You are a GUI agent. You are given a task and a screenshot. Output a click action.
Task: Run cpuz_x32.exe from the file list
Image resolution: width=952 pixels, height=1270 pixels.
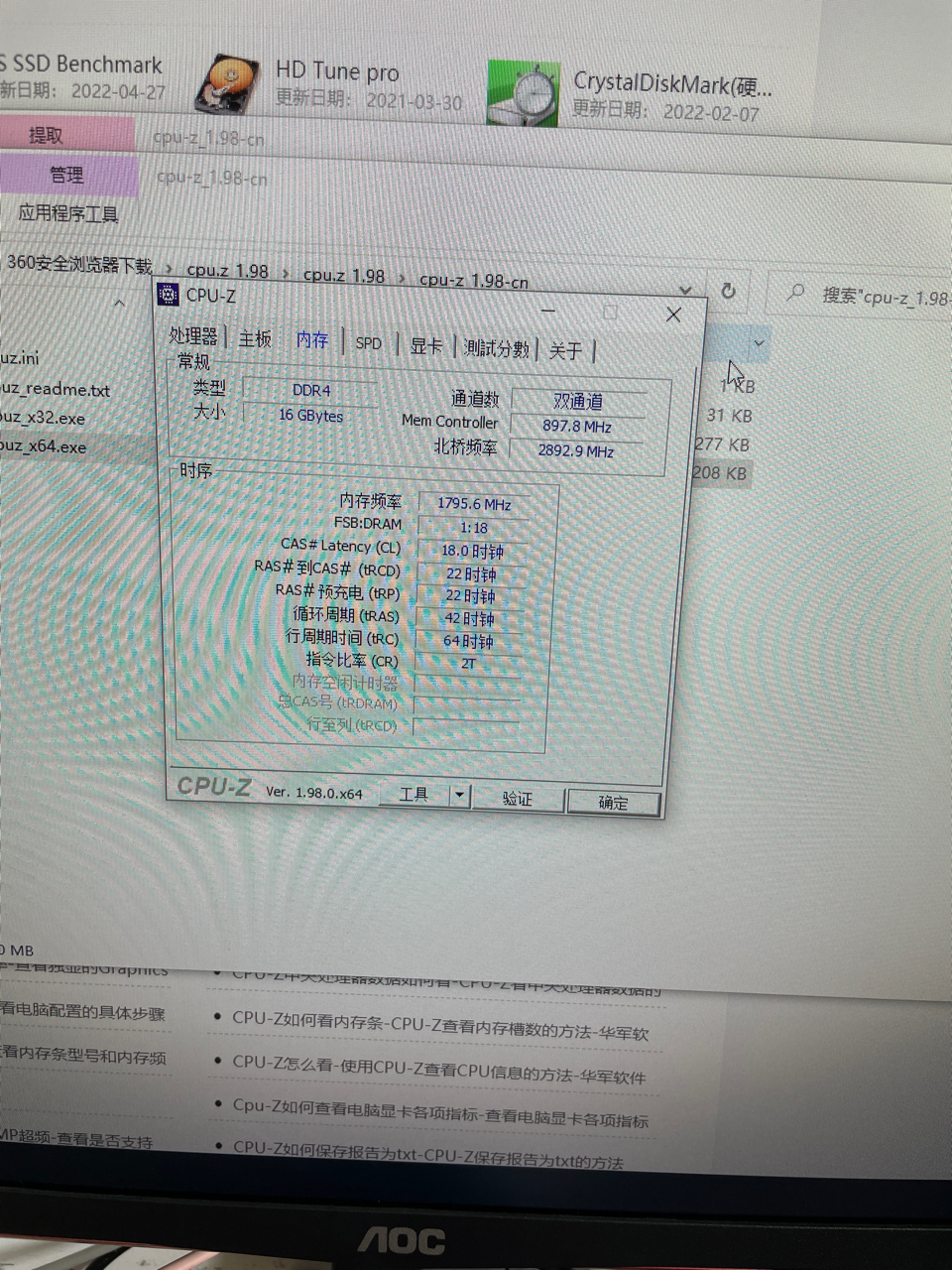(x=42, y=419)
